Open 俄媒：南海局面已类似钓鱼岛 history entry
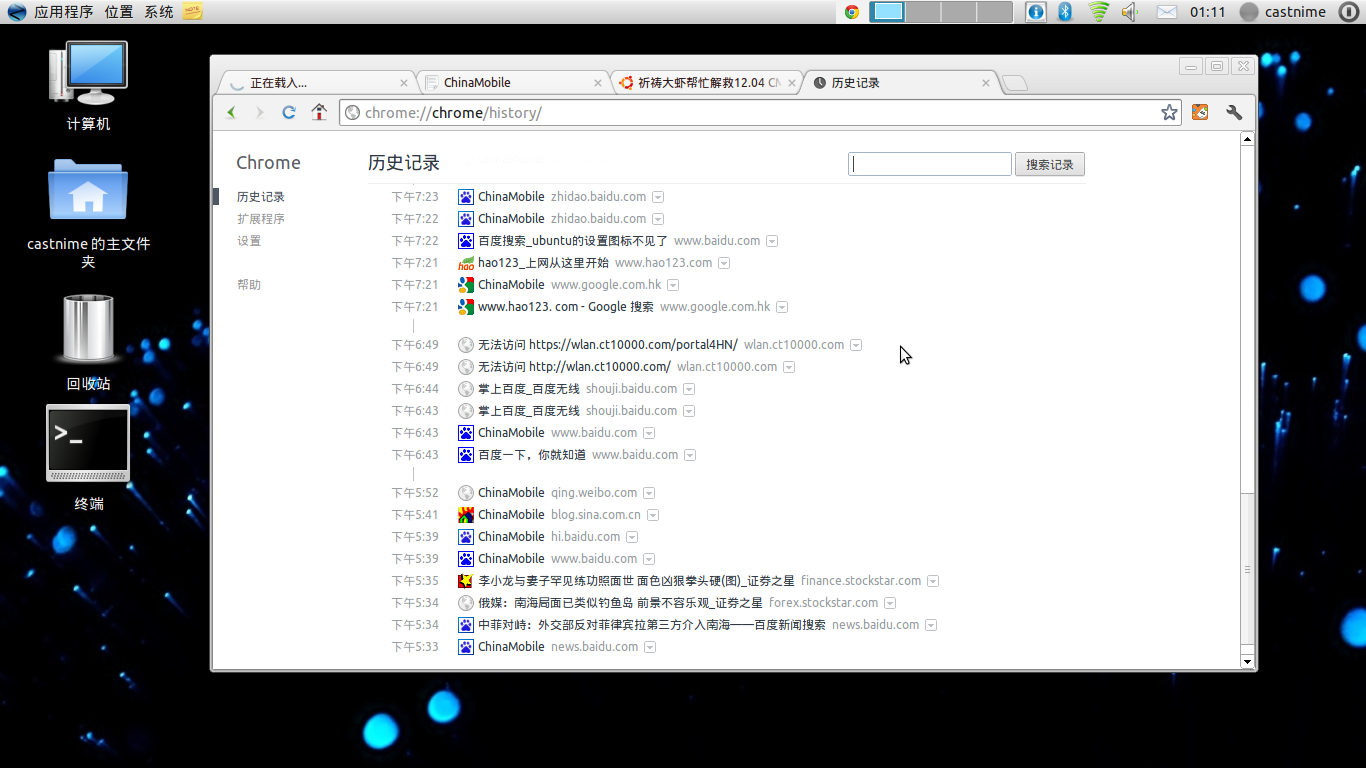 pos(620,603)
